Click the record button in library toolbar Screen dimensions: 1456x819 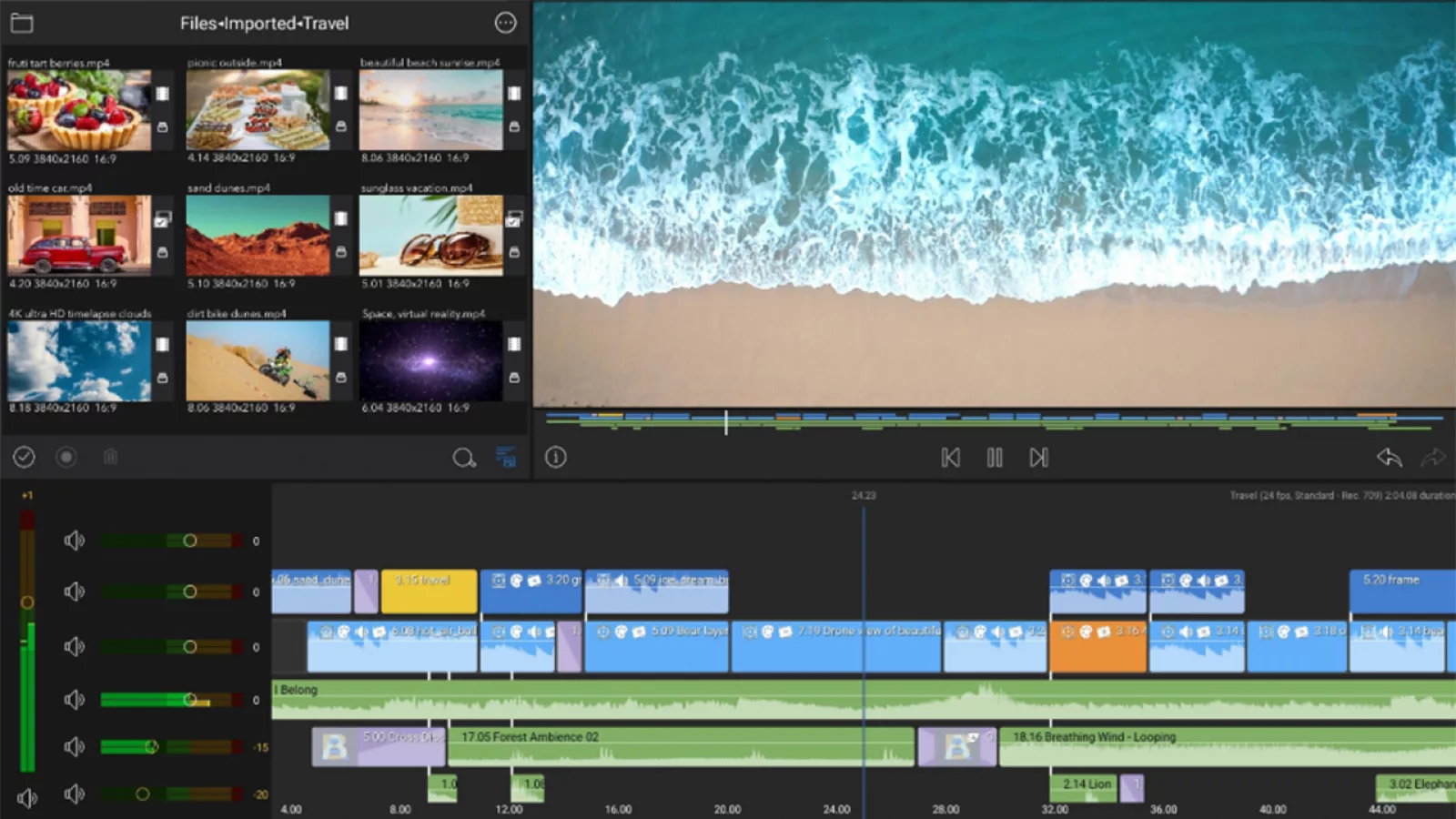[66, 457]
